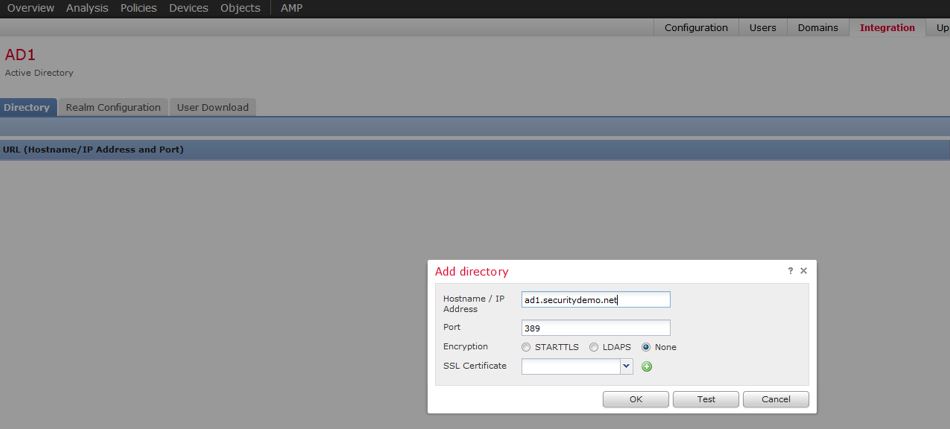
Task: Select the User Download tab
Action: [x=213, y=107]
